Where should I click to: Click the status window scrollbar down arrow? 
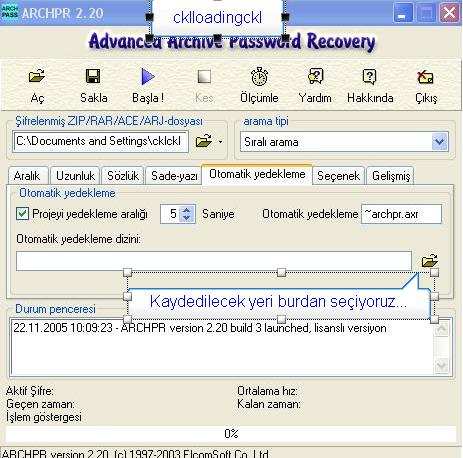[441, 365]
